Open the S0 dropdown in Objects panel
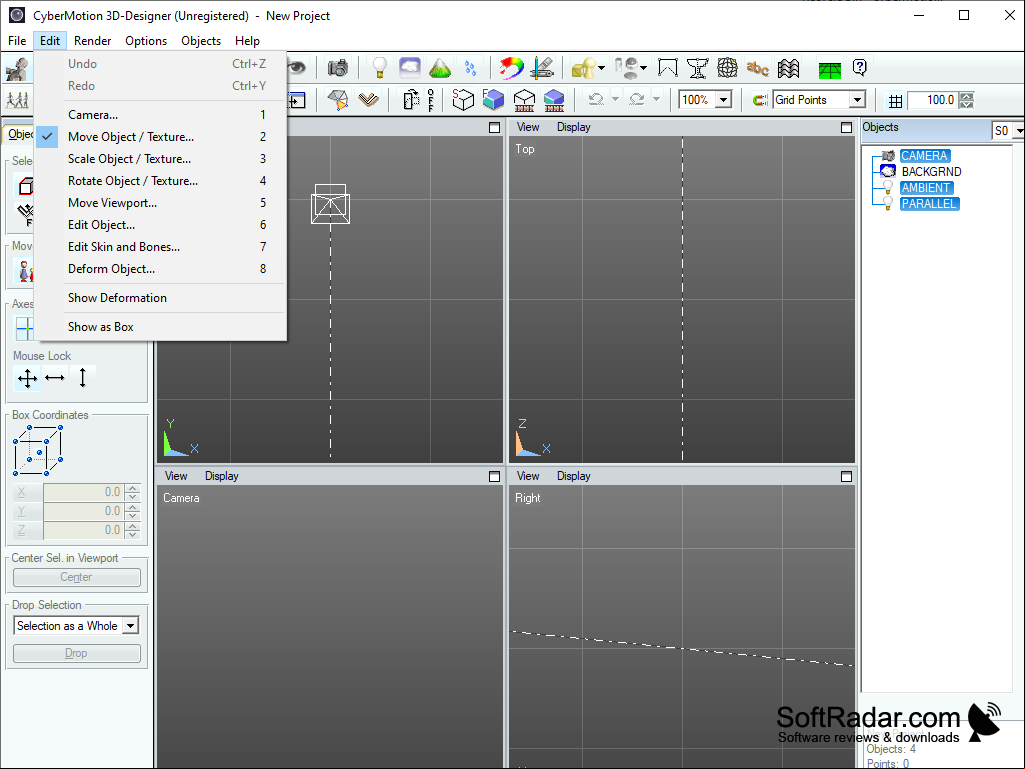 coord(1018,131)
